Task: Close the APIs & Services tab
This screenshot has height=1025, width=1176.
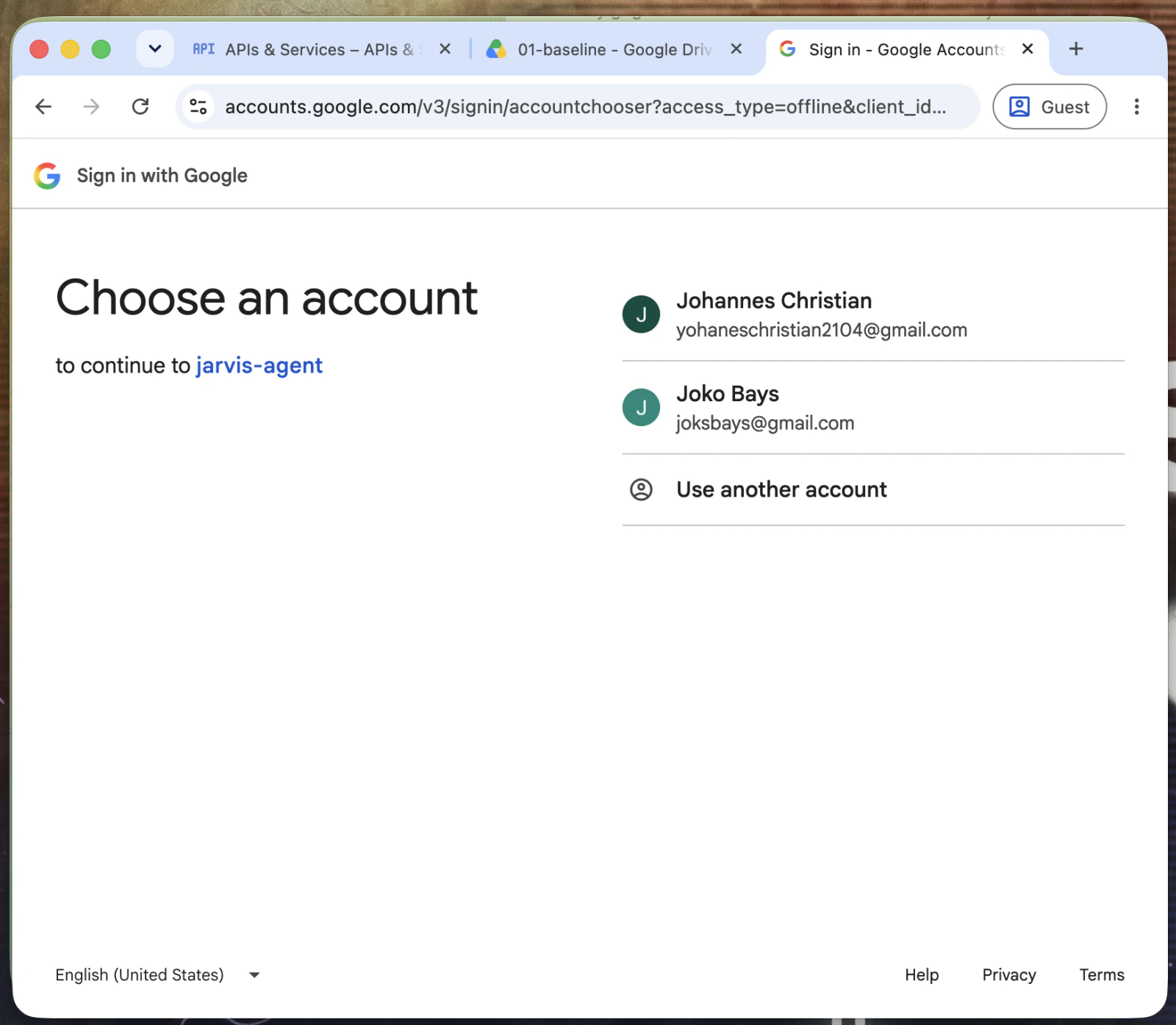Action: [445, 49]
